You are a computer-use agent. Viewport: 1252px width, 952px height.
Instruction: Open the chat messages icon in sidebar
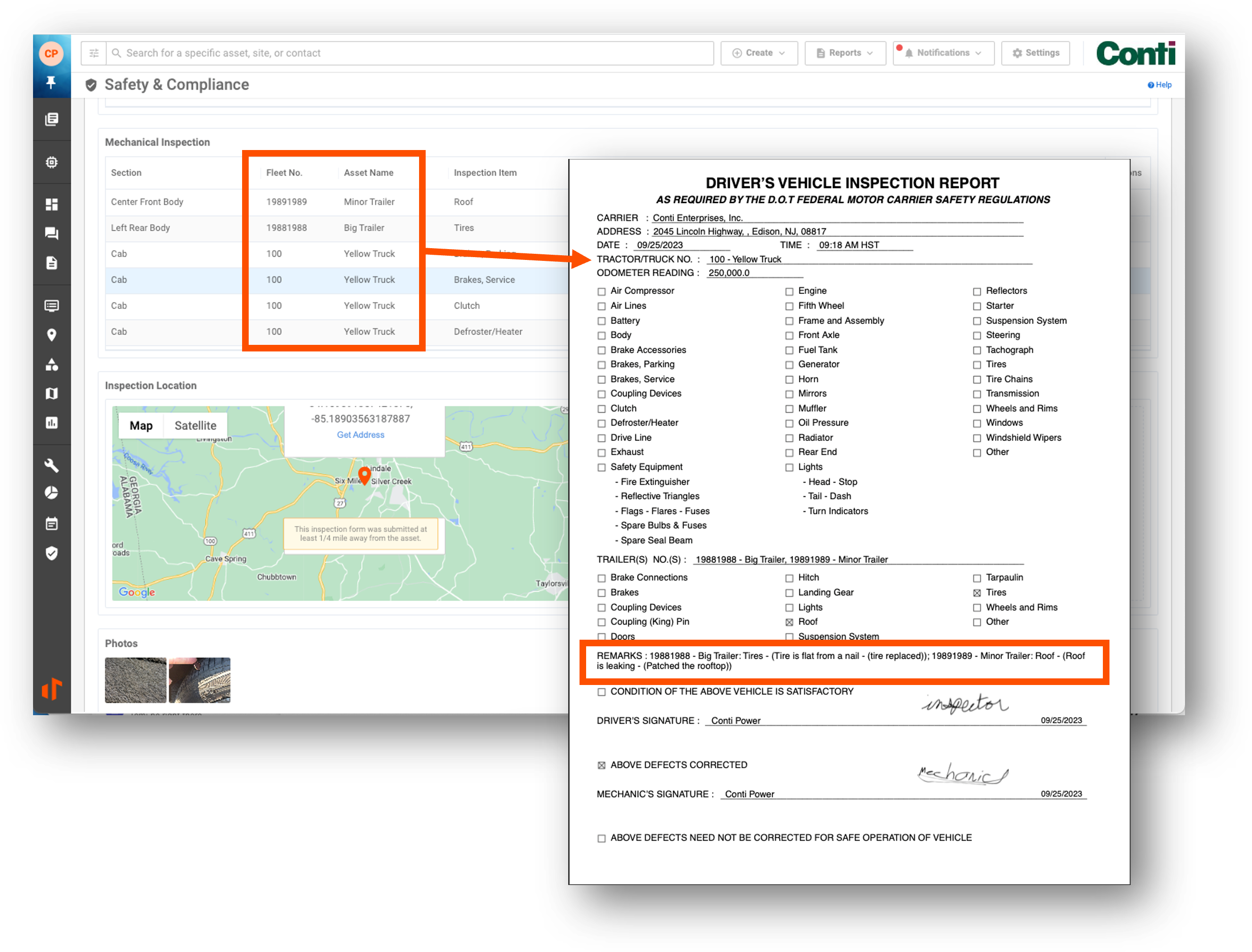click(51, 234)
